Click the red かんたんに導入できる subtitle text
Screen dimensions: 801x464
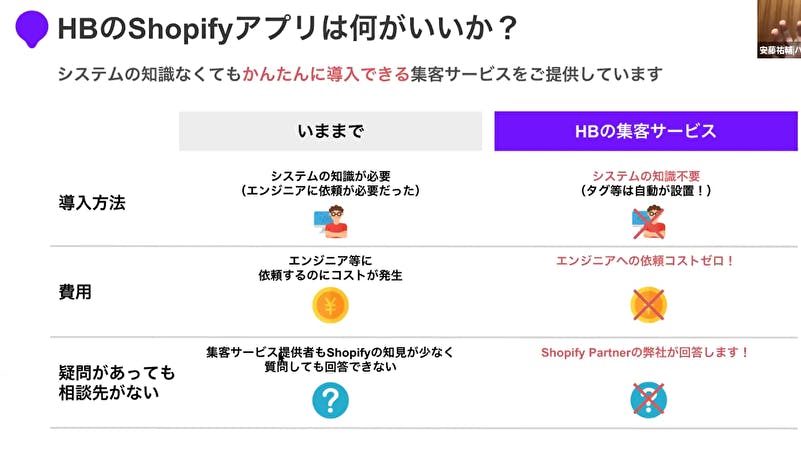coord(326,74)
